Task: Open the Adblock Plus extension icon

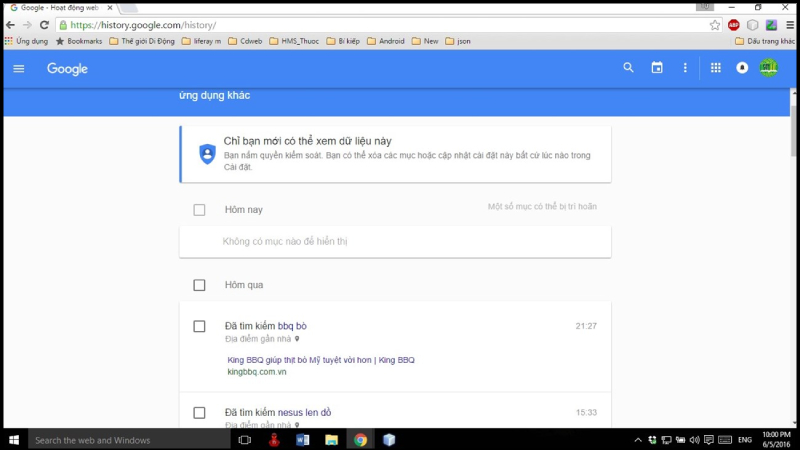Action: coord(734,25)
